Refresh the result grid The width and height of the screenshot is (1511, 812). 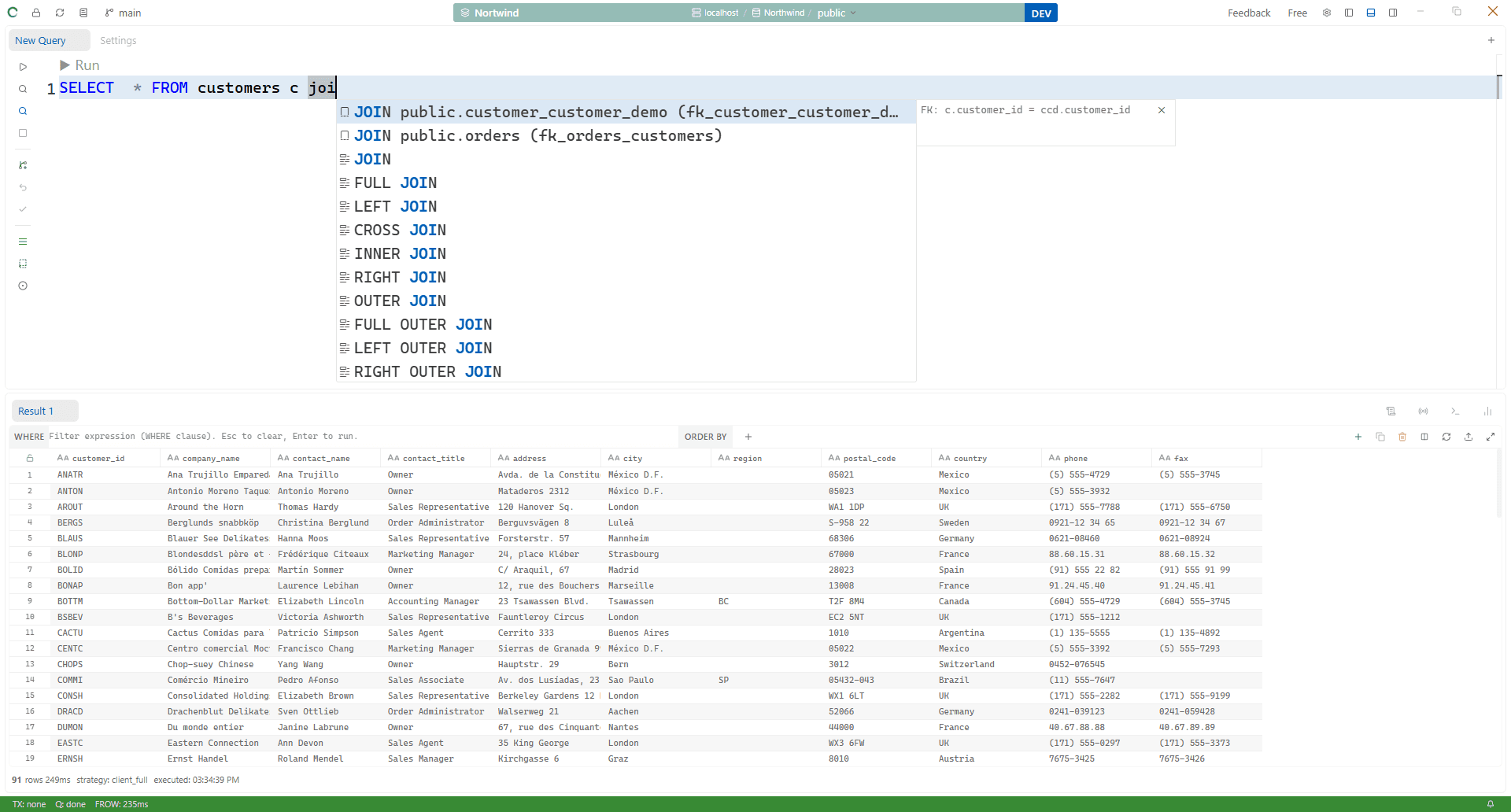pos(1446,437)
